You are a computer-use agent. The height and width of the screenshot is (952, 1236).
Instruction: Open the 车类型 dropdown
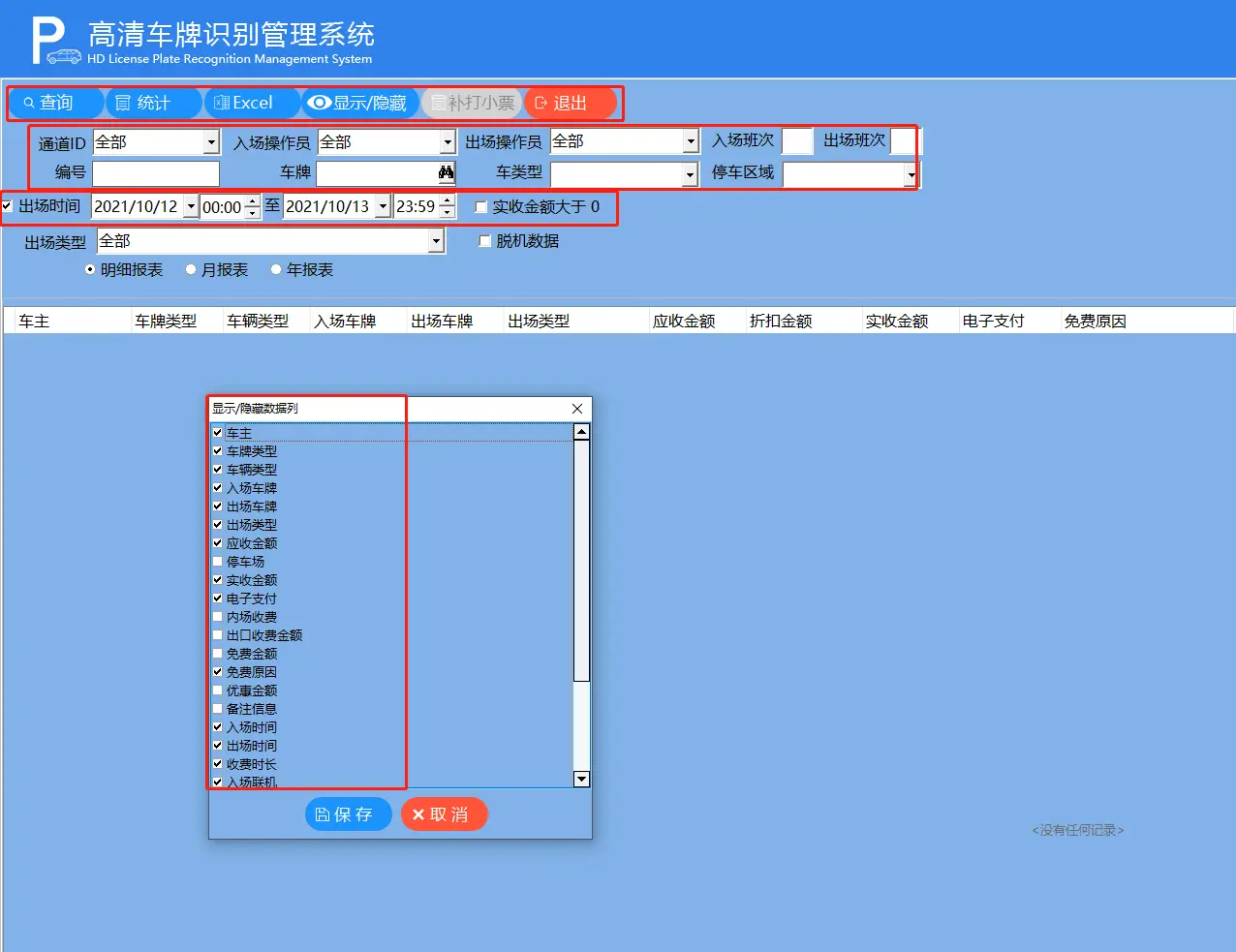[690, 174]
